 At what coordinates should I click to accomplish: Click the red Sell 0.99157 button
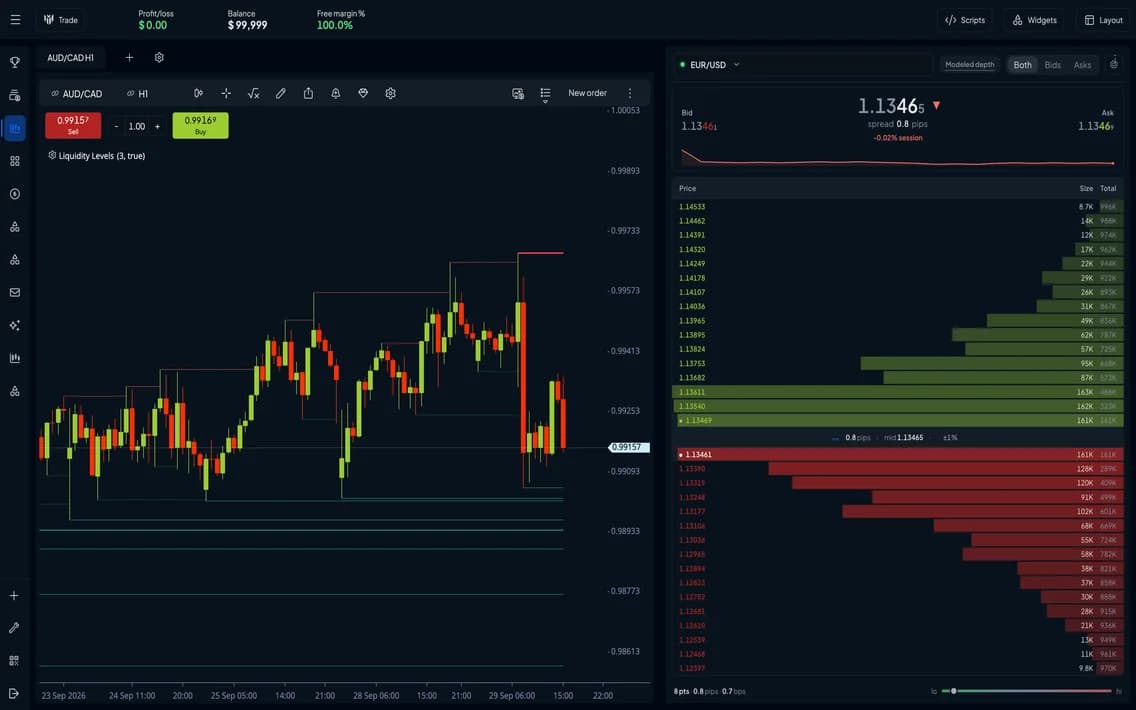coord(73,125)
